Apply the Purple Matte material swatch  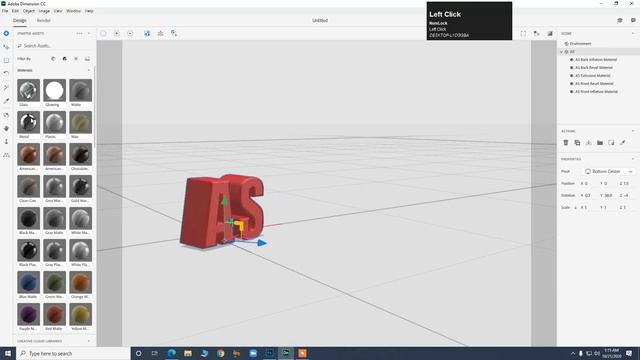pyautogui.click(x=29, y=314)
